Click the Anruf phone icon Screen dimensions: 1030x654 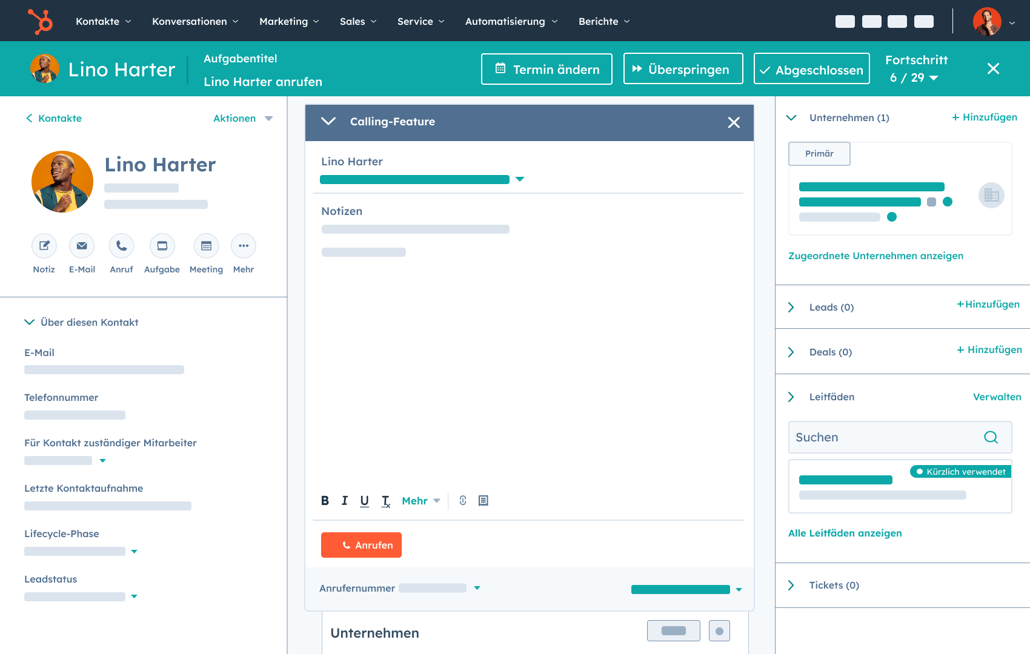[121, 246]
